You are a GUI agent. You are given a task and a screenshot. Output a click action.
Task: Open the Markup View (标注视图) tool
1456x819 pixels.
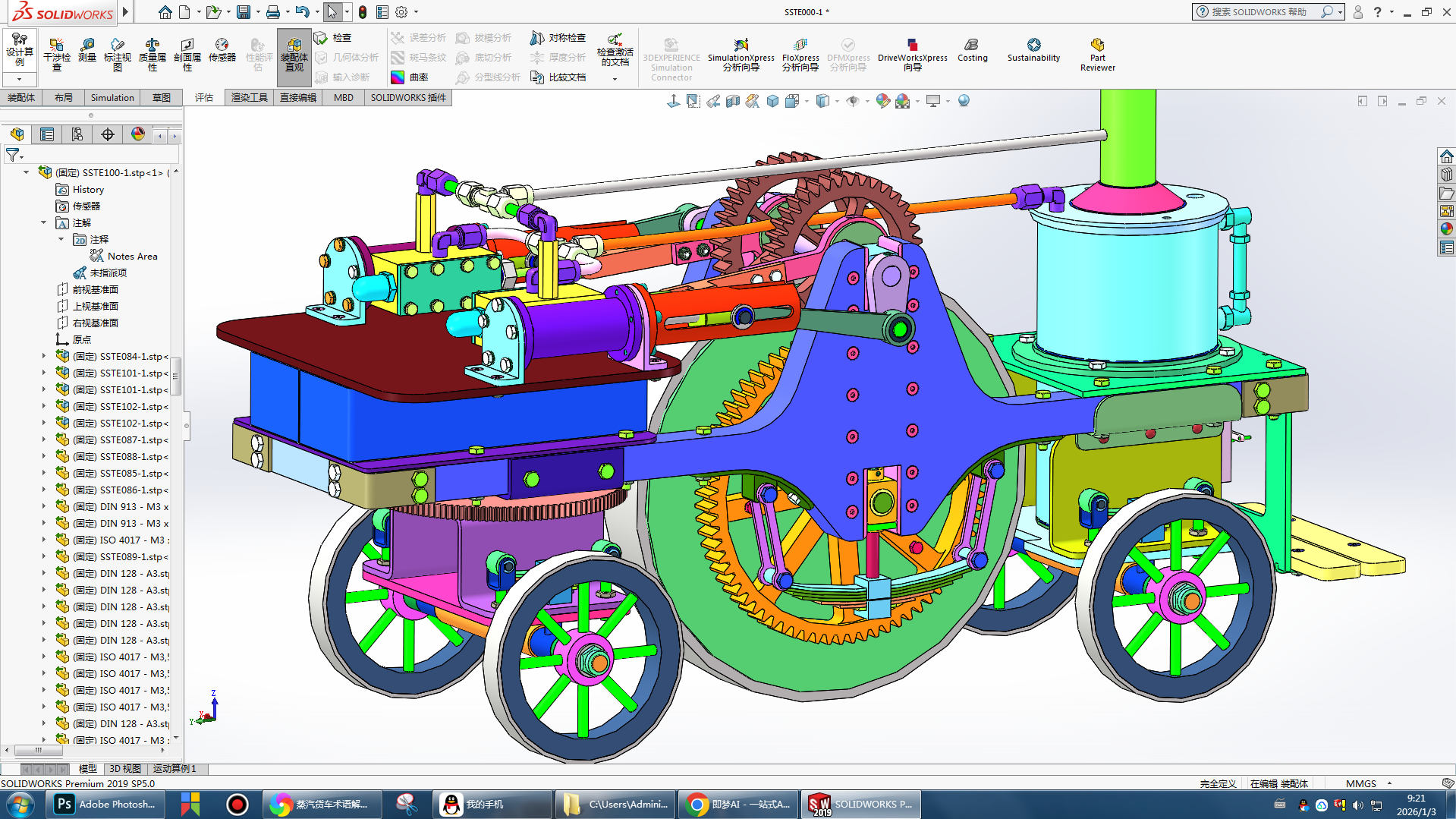click(x=118, y=54)
